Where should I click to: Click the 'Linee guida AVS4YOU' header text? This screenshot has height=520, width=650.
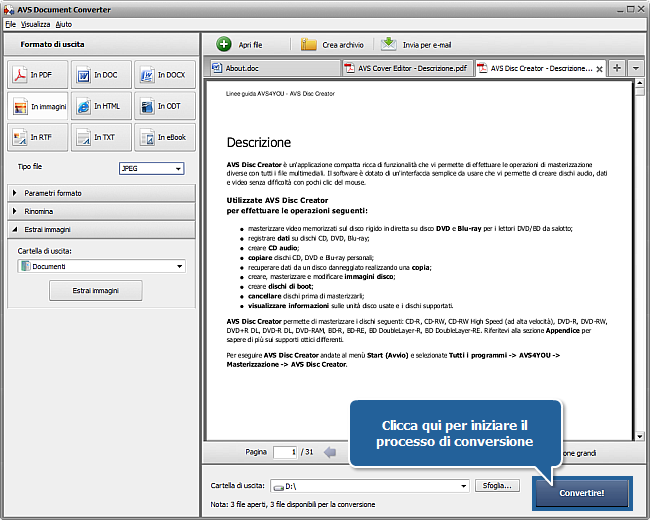[280, 94]
